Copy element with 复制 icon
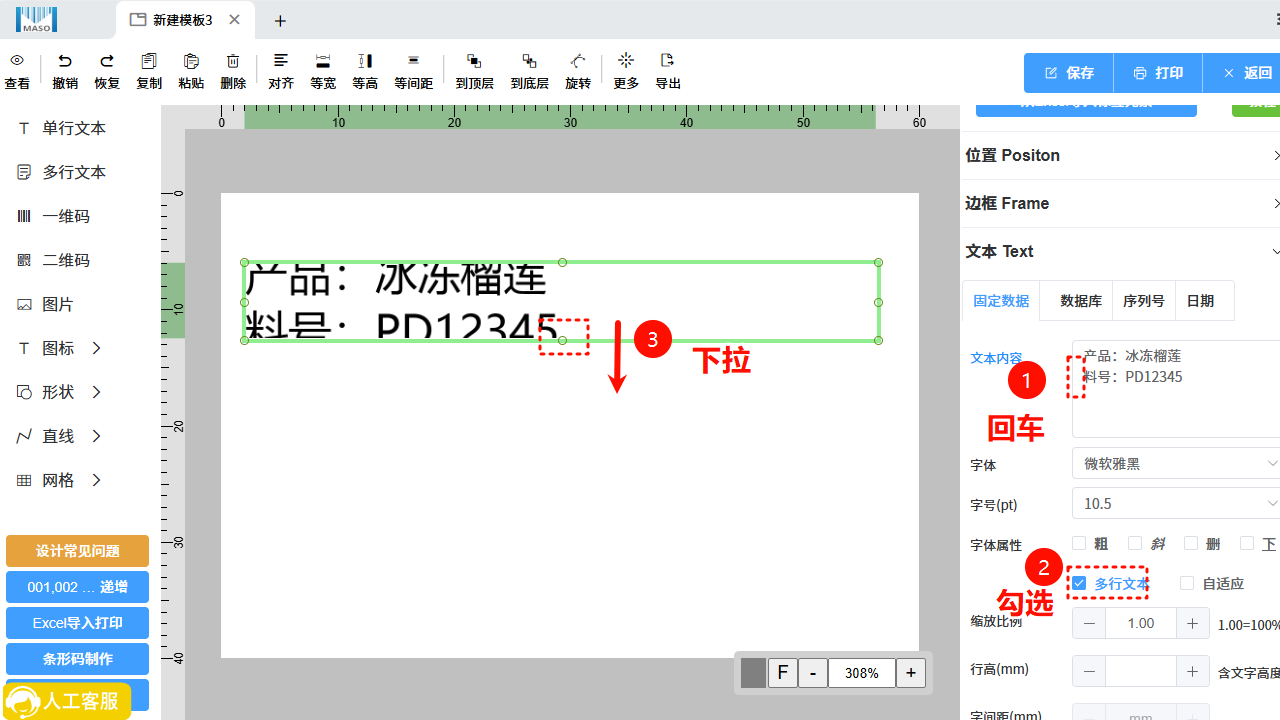 (149, 61)
